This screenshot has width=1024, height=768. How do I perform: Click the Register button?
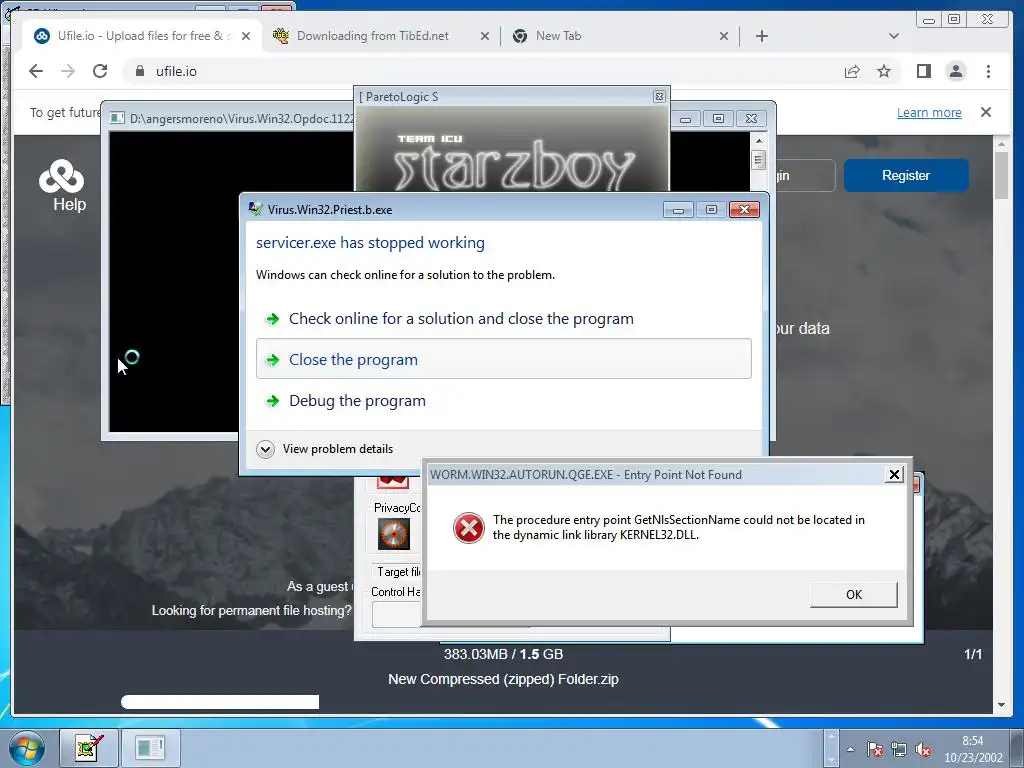[905, 175]
